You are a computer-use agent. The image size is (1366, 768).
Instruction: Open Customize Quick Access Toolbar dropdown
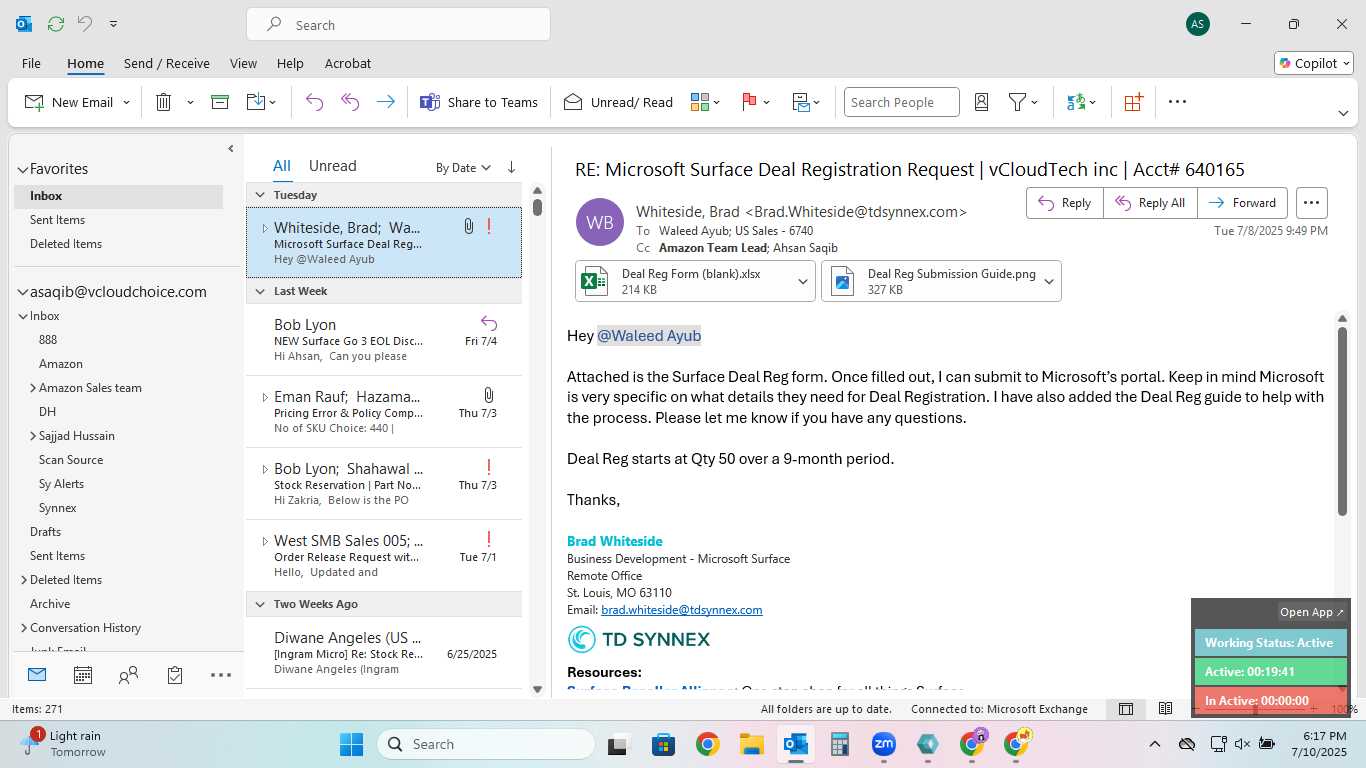point(113,23)
